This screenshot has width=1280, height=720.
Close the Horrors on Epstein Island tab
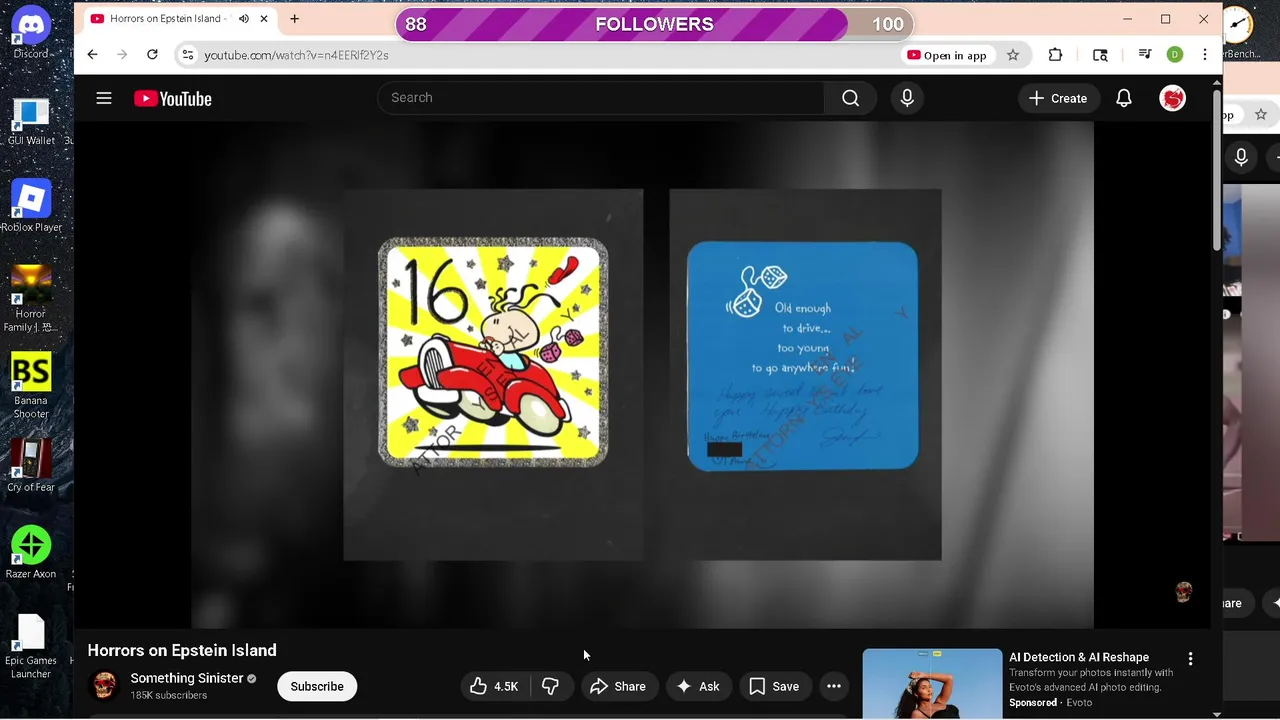(x=264, y=19)
